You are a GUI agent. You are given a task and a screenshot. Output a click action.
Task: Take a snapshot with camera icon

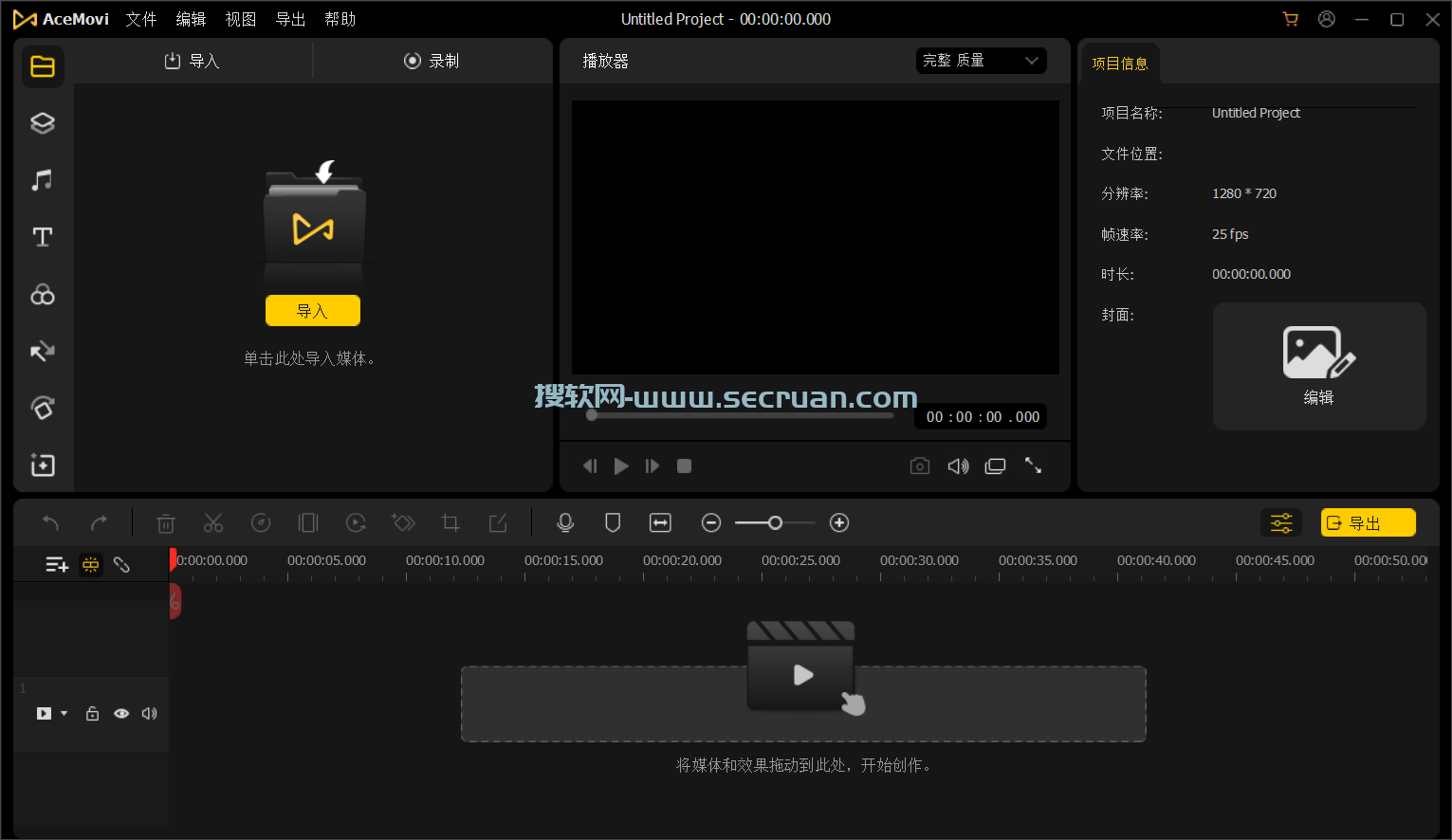point(920,466)
